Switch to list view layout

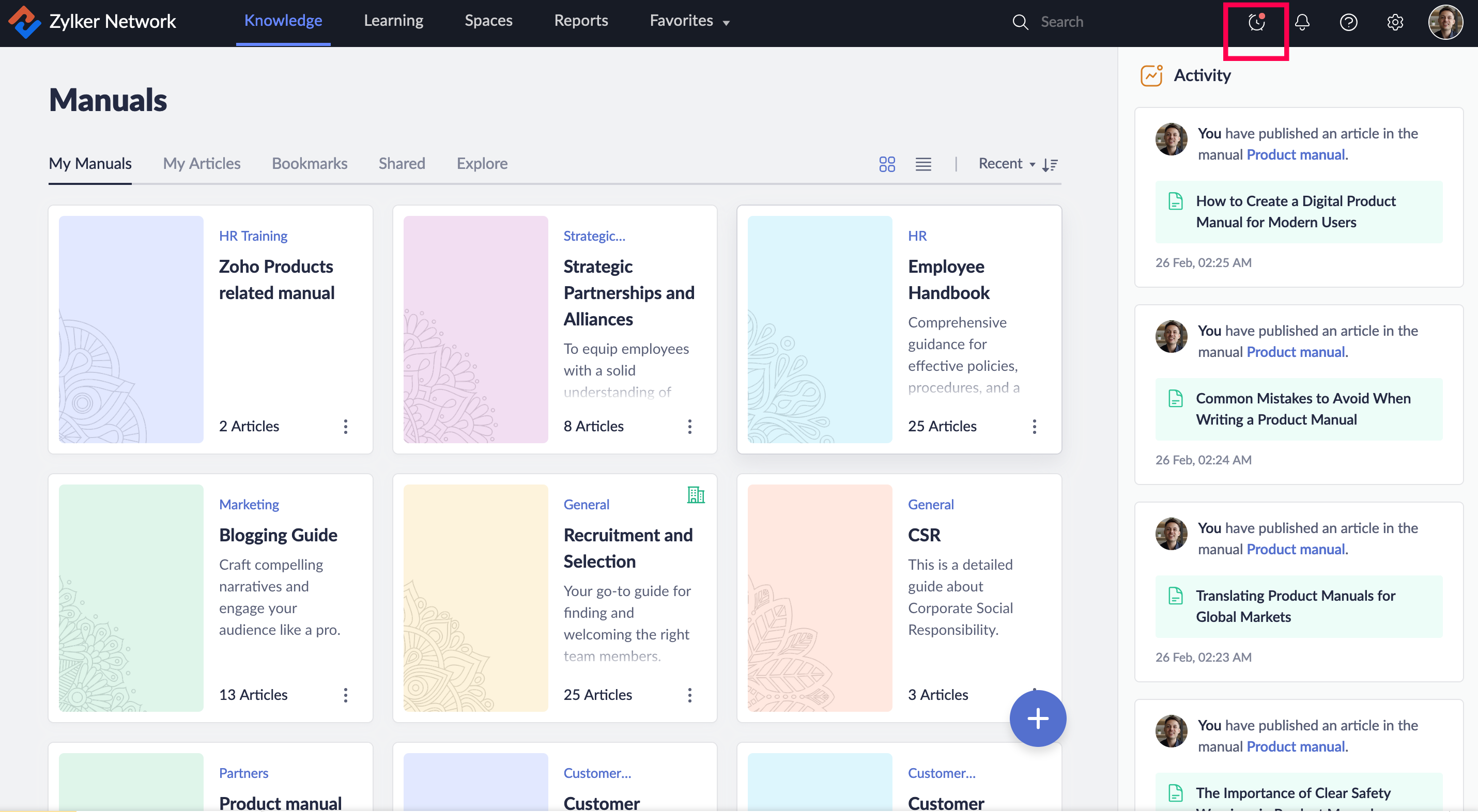click(x=923, y=164)
